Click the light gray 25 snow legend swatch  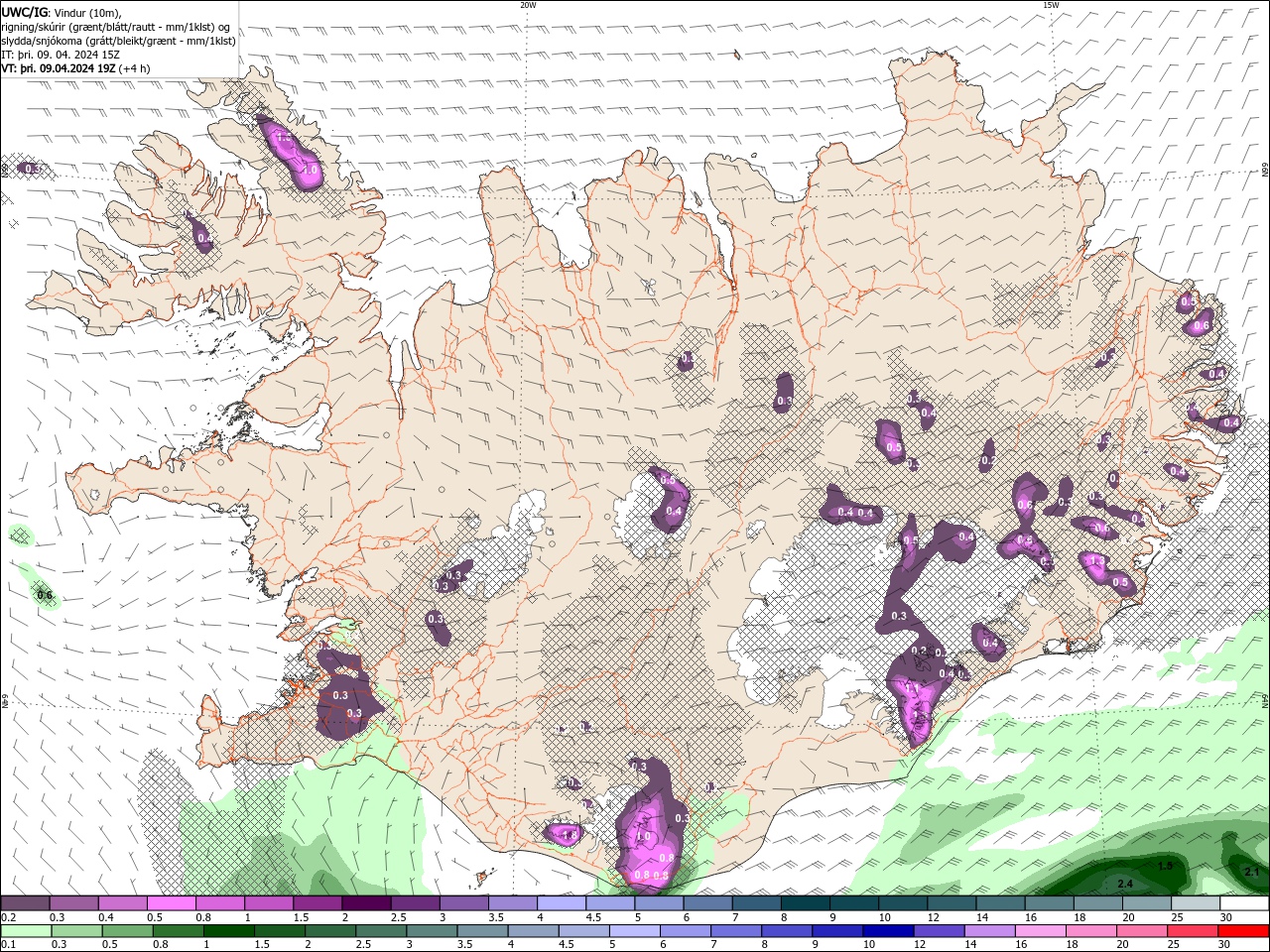1195,903
